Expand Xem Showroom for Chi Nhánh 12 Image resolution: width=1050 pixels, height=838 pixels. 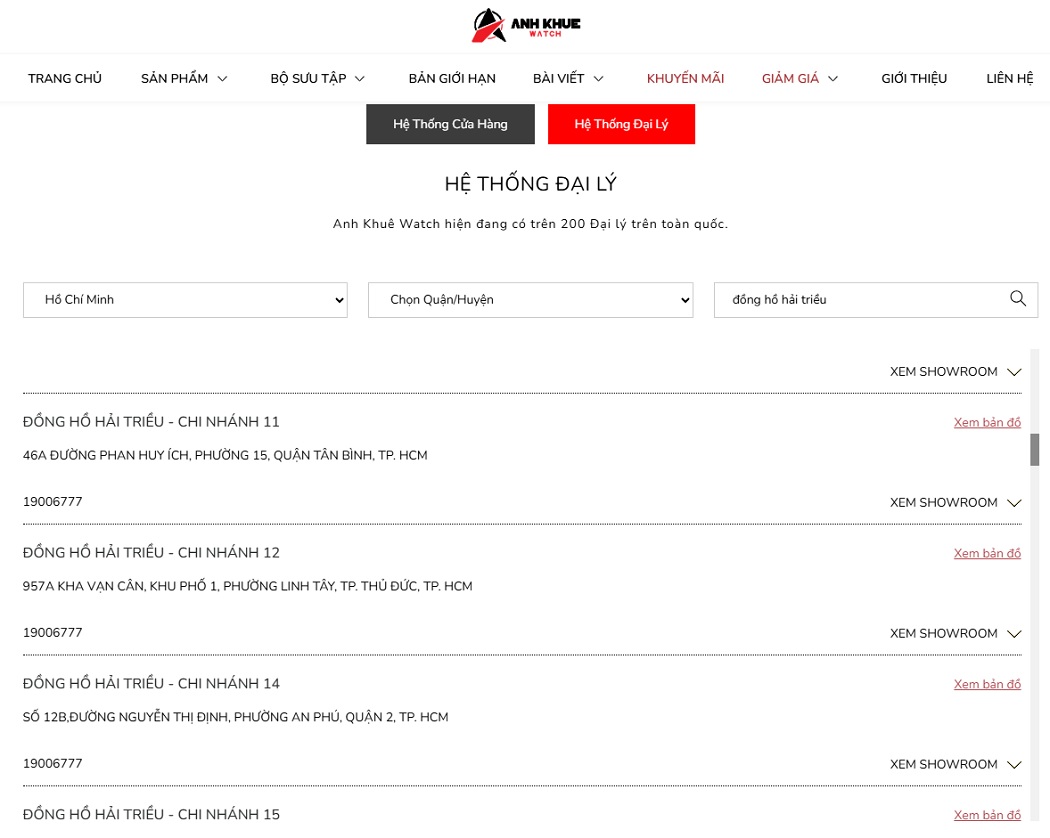coord(956,633)
